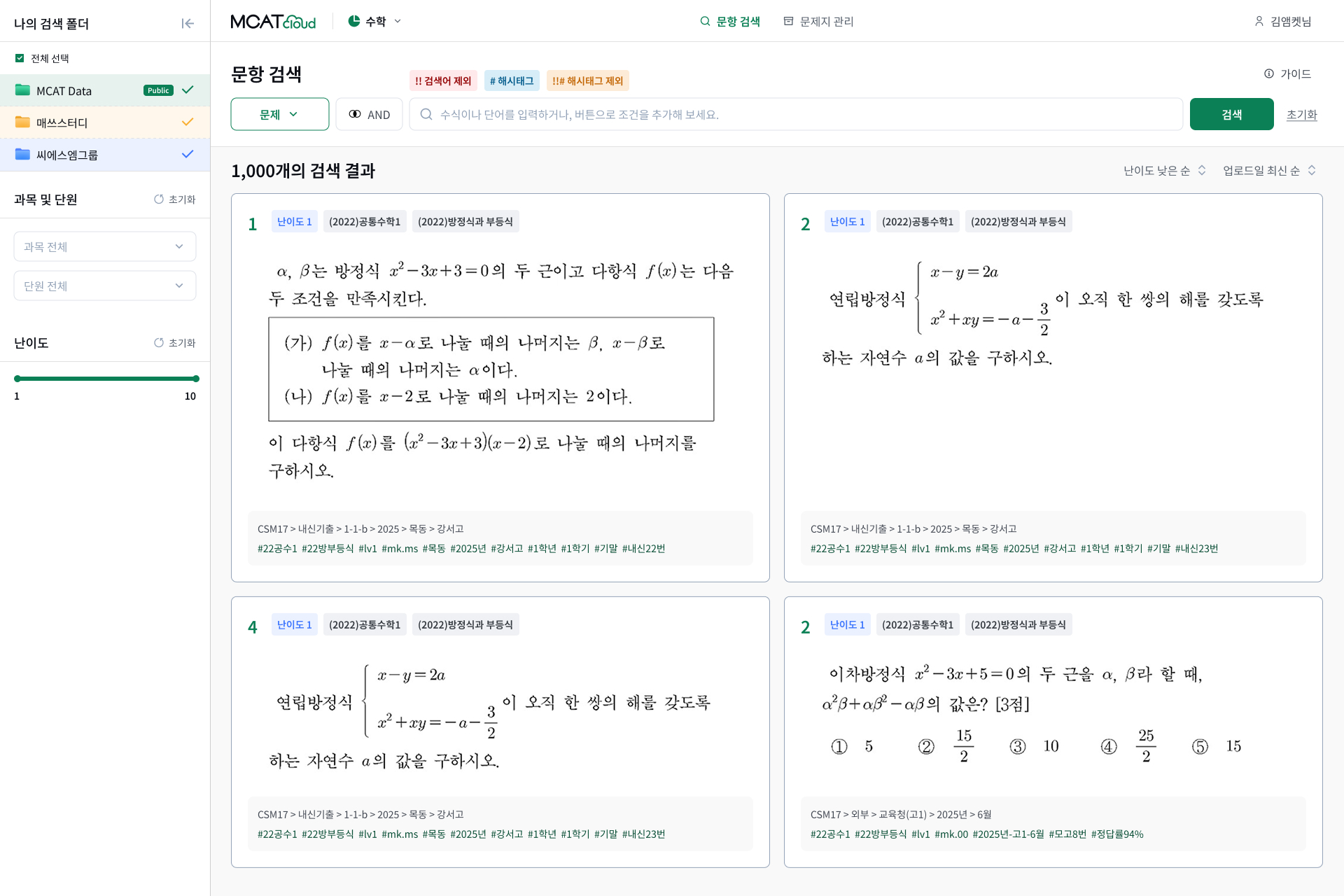The image size is (1344, 896).
Task: Open the 문제 type dropdown
Action: [x=279, y=114]
